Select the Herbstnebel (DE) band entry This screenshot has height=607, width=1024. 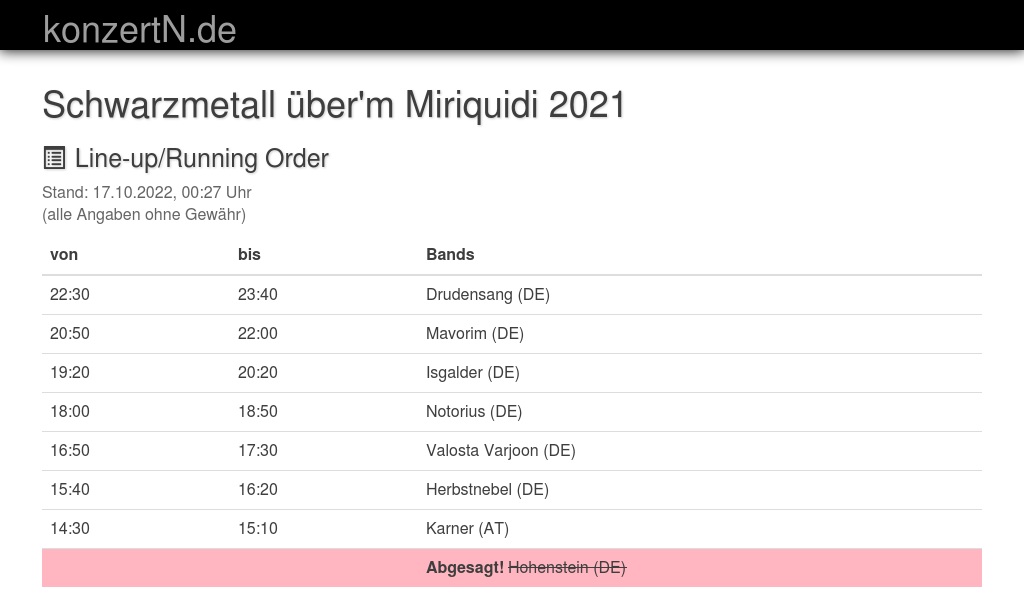click(487, 489)
